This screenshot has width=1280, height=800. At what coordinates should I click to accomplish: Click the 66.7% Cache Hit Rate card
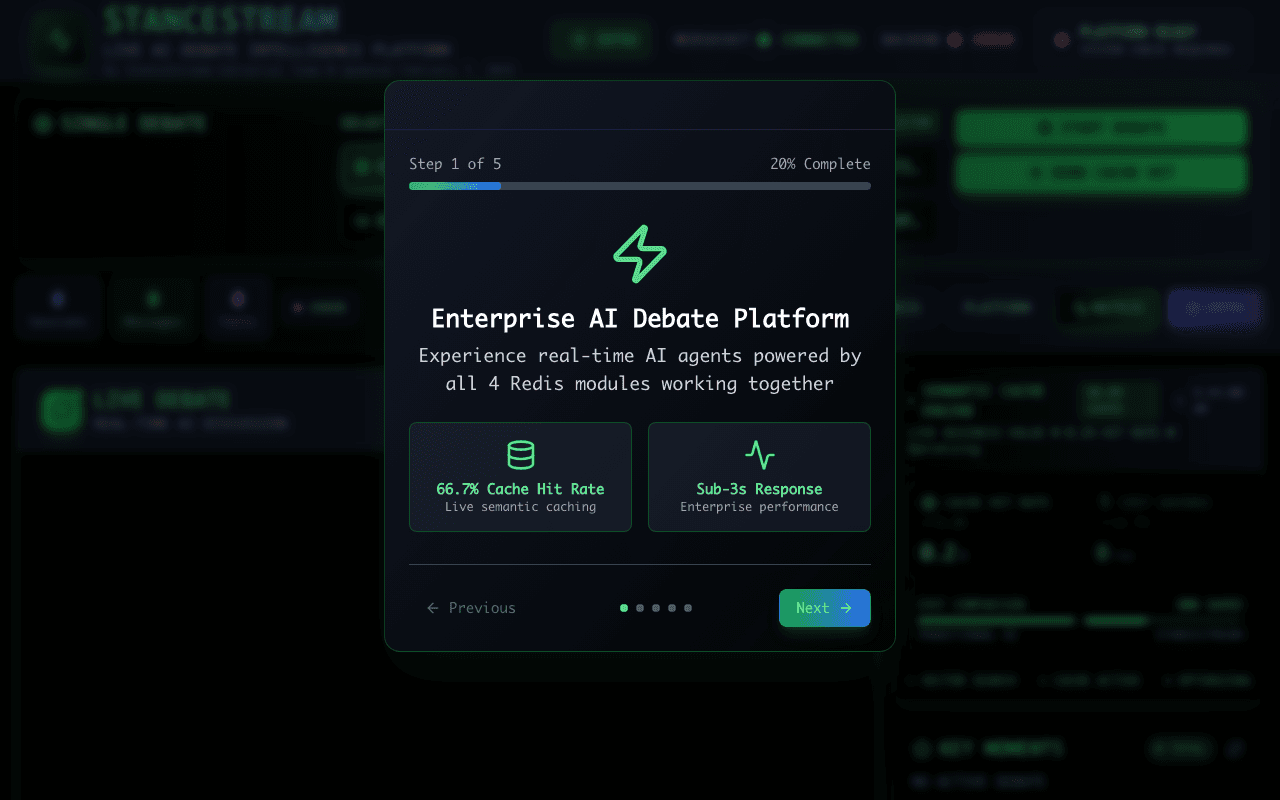pos(520,477)
